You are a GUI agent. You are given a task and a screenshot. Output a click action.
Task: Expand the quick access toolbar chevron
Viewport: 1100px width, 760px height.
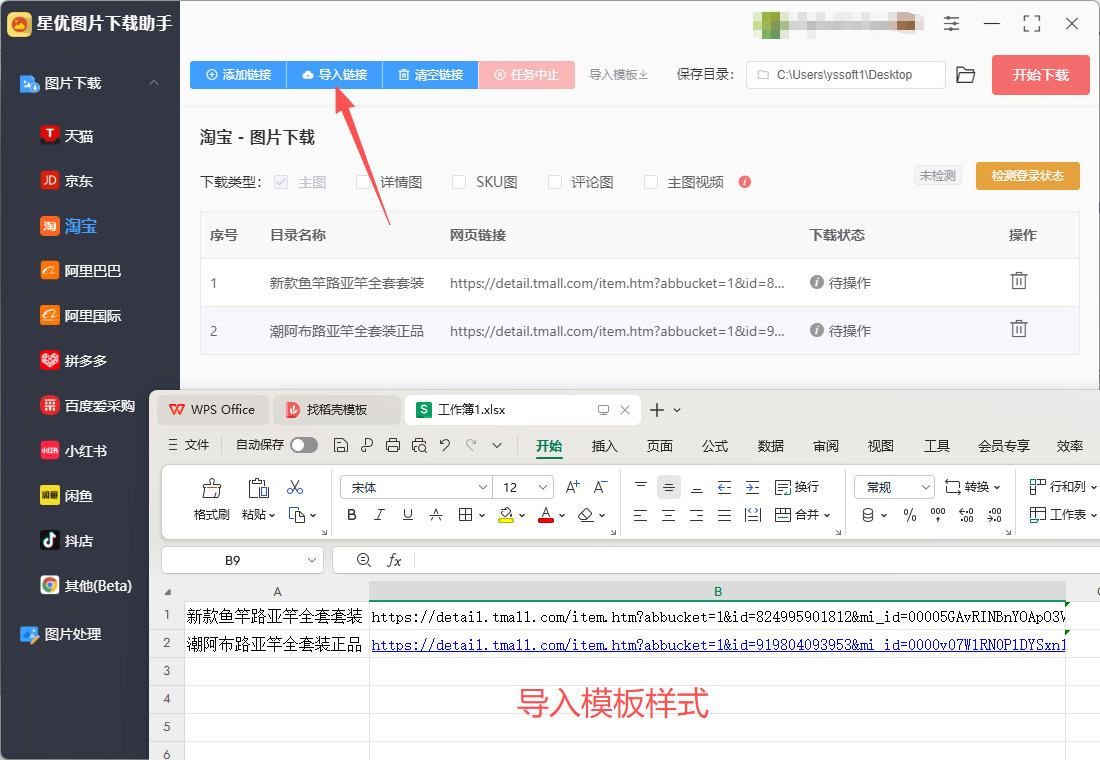497,445
